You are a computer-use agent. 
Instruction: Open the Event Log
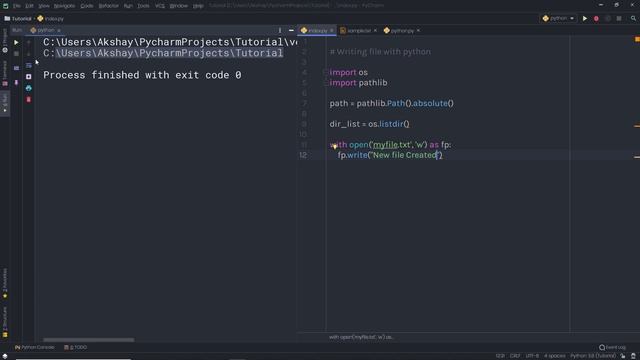[612, 347]
